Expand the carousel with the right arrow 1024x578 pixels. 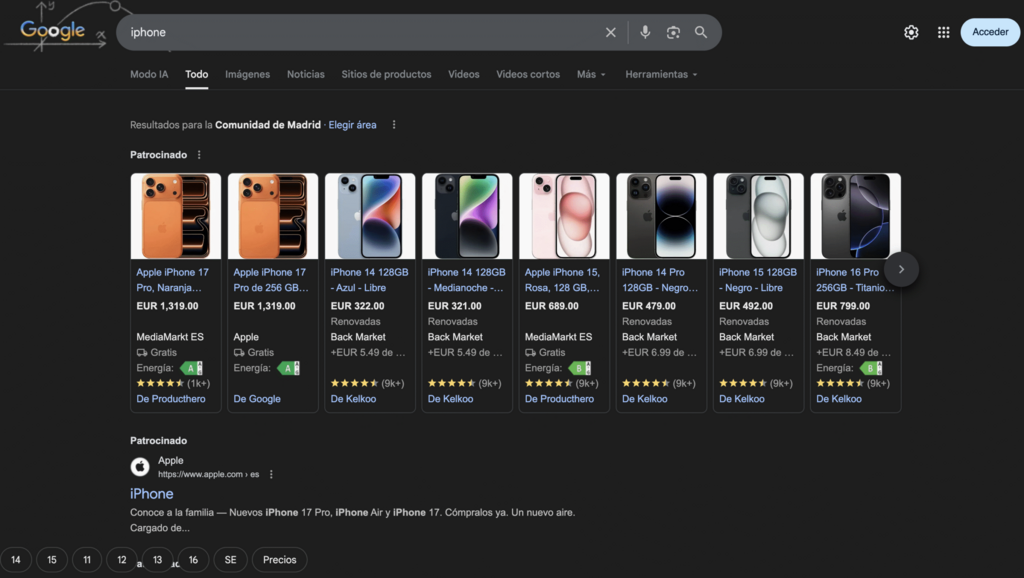[901, 269]
